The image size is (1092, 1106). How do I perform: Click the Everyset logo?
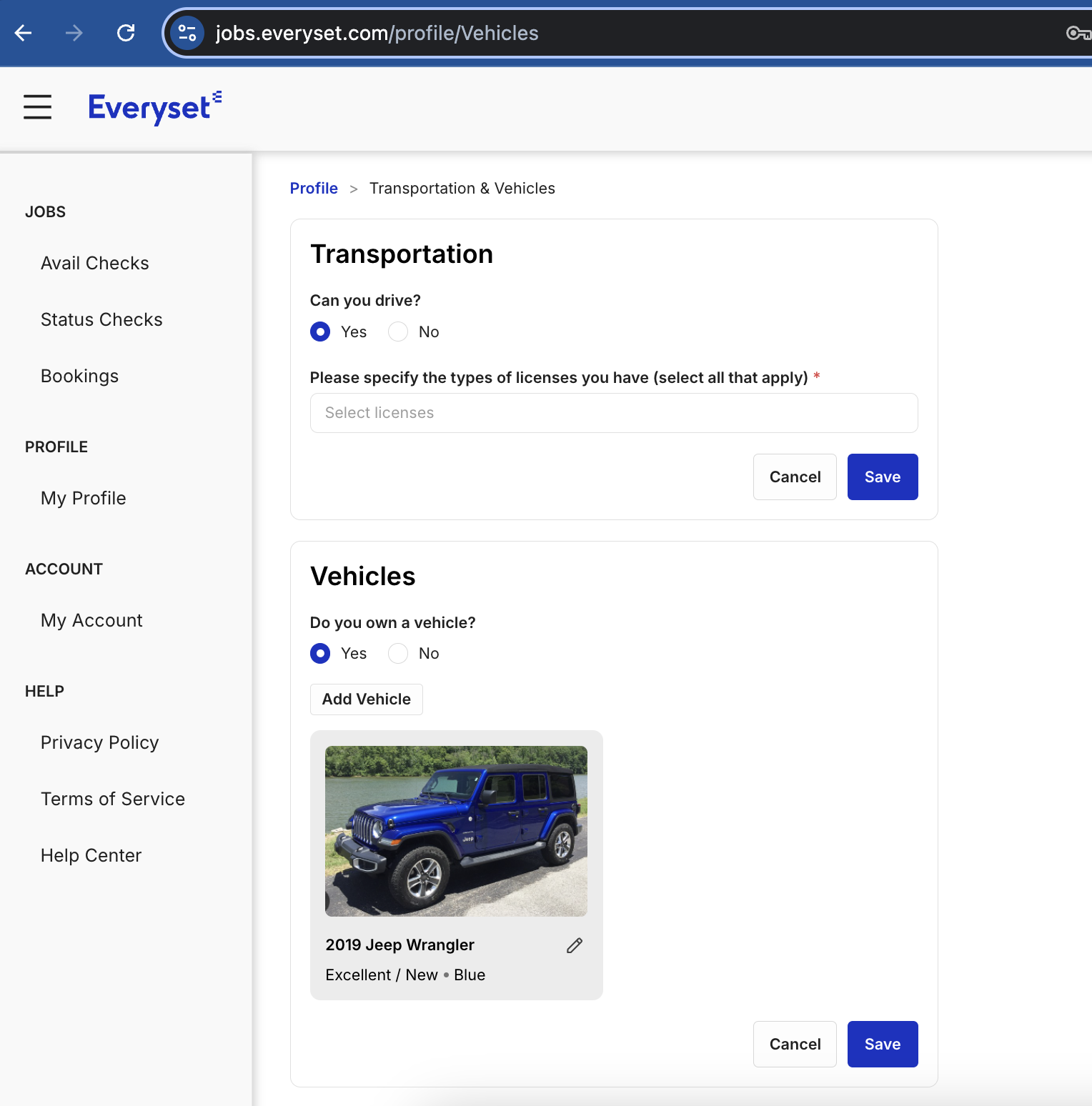[155, 107]
